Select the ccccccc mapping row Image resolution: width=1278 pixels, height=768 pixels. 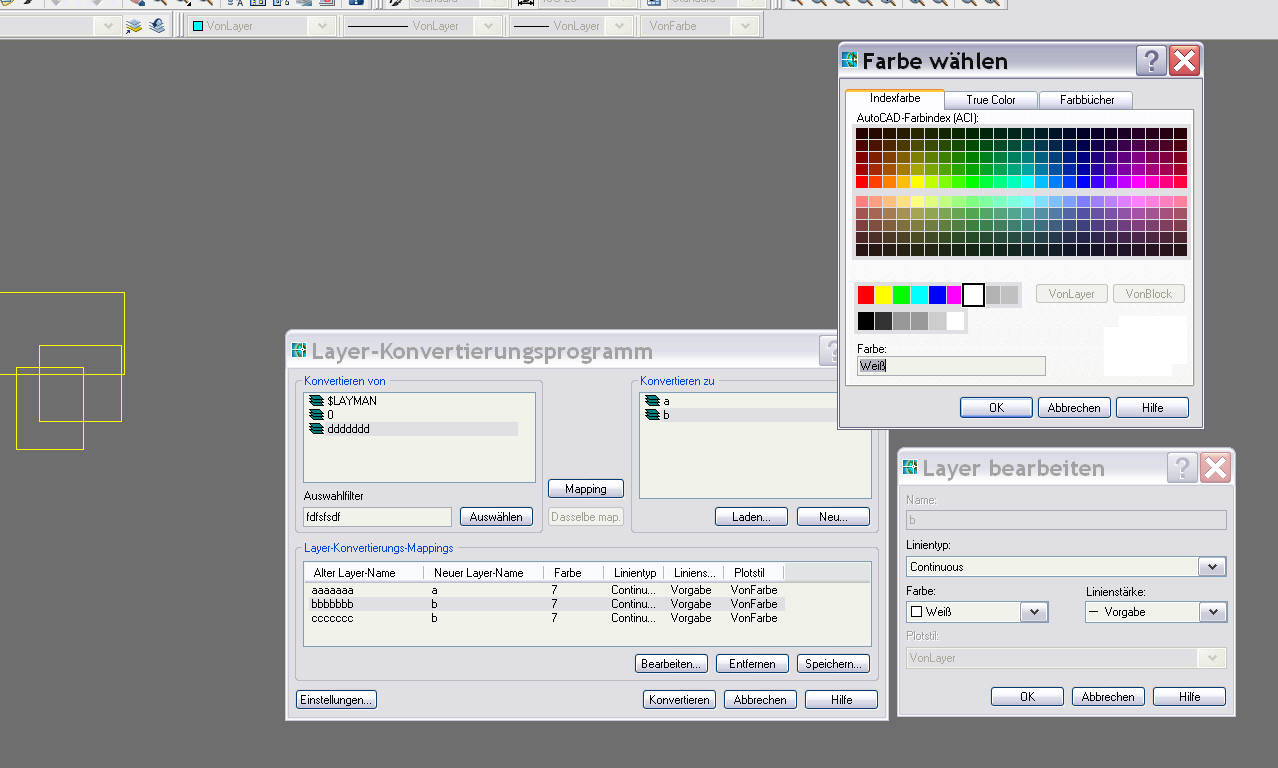[x=544, y=618]
